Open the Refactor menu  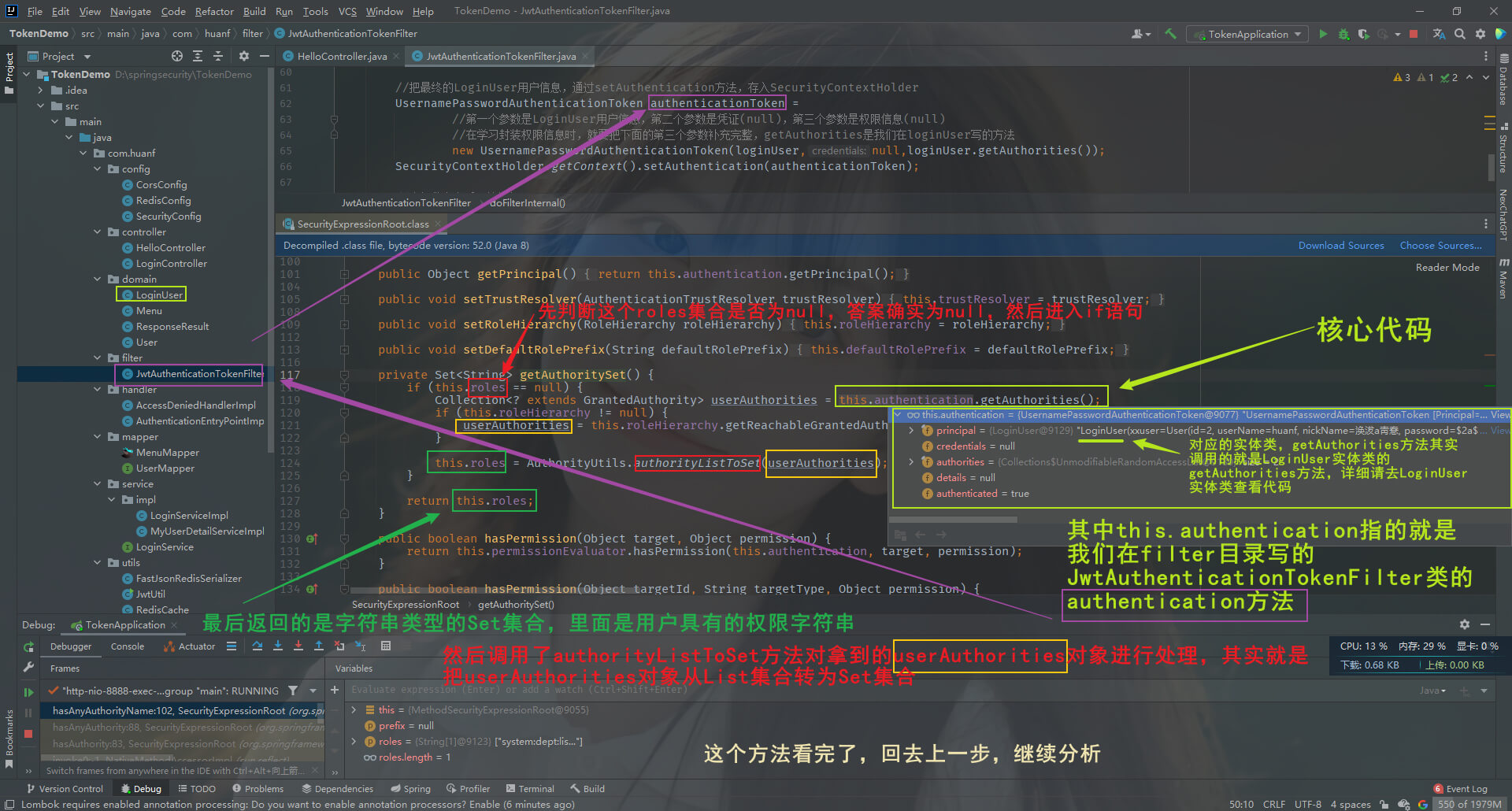point(214,11)
